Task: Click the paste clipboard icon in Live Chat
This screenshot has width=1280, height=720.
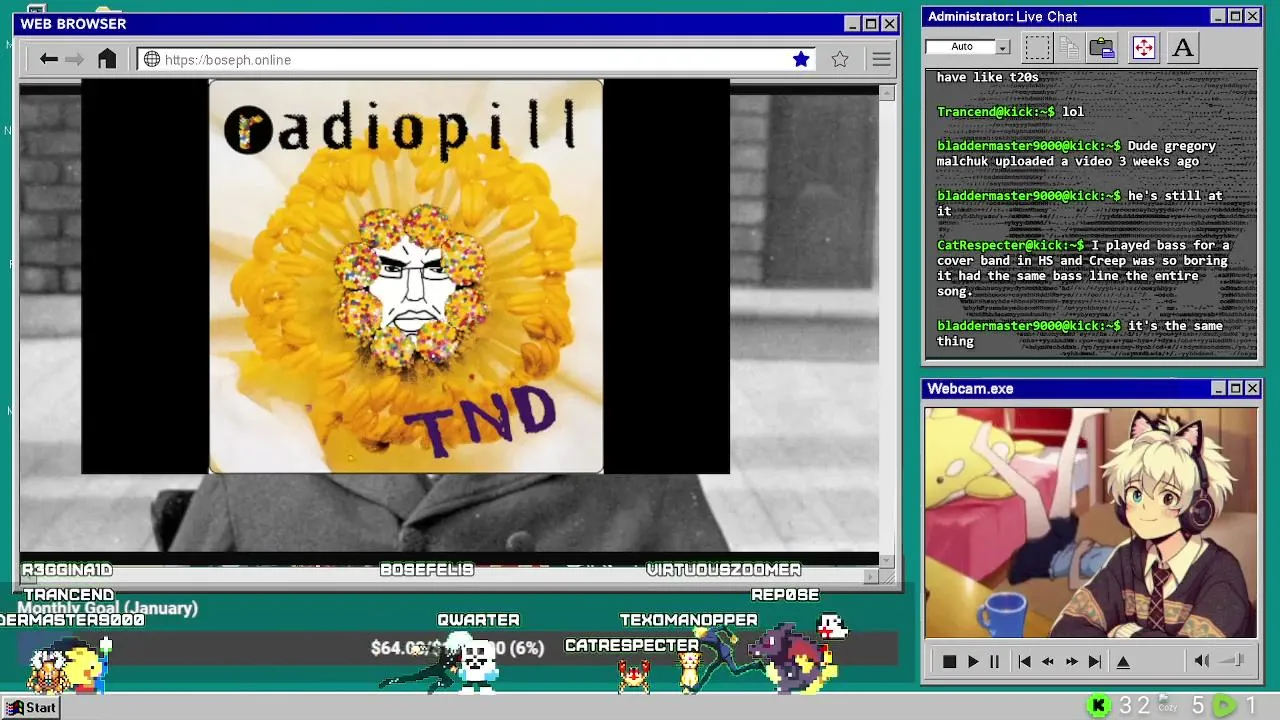Action: click(1102, 47)
